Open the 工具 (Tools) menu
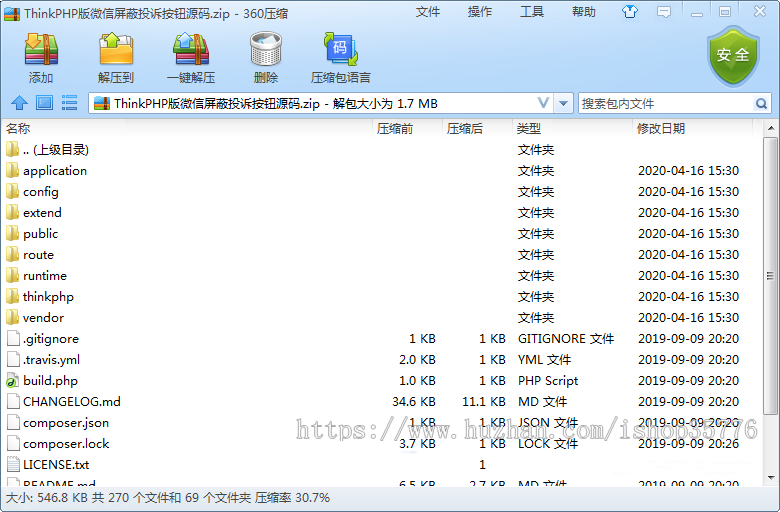Screen dimensions: 780x512 coord(532,12)
